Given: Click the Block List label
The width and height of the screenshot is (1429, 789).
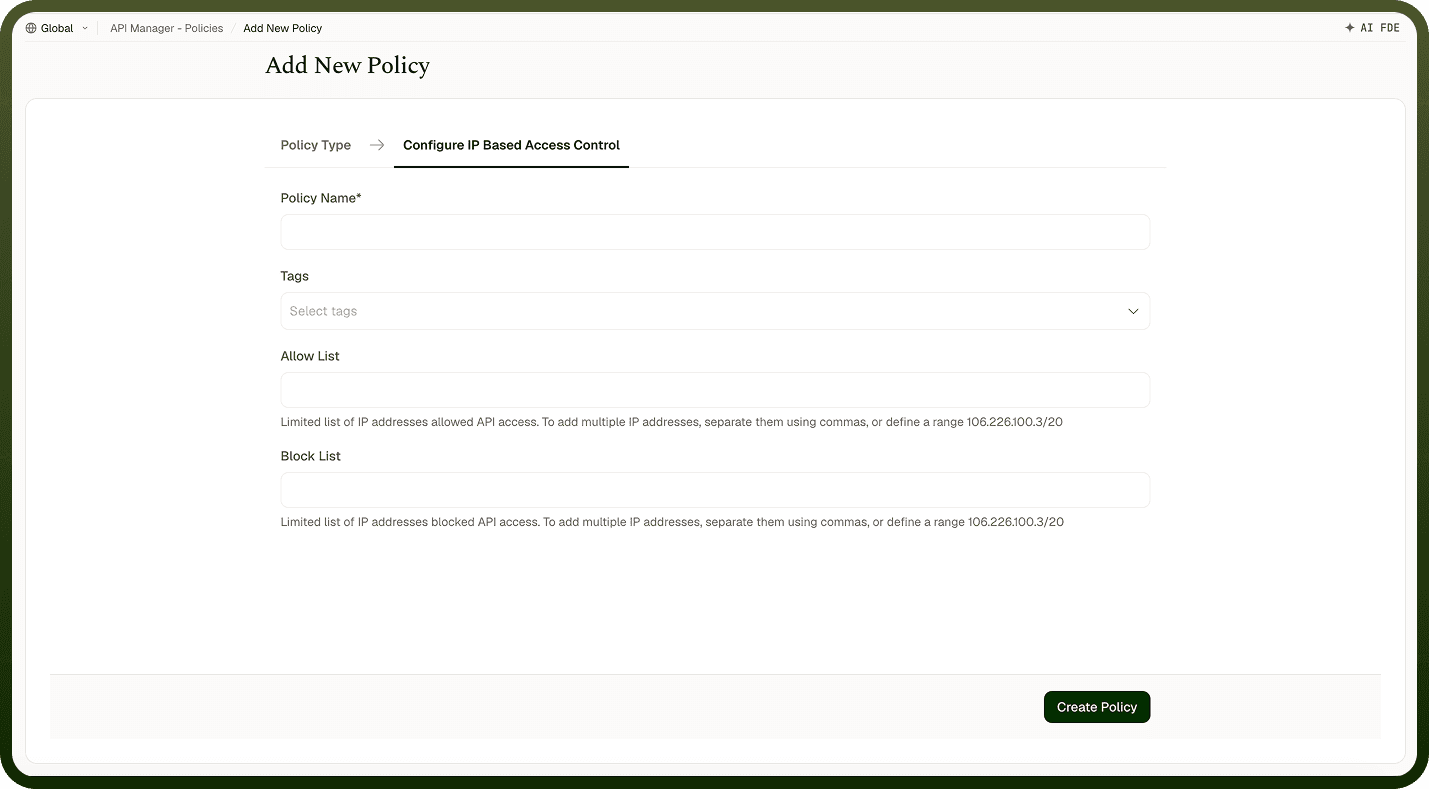Looking at the screenshot, I should pyautogui.click(x=311, y=456).
